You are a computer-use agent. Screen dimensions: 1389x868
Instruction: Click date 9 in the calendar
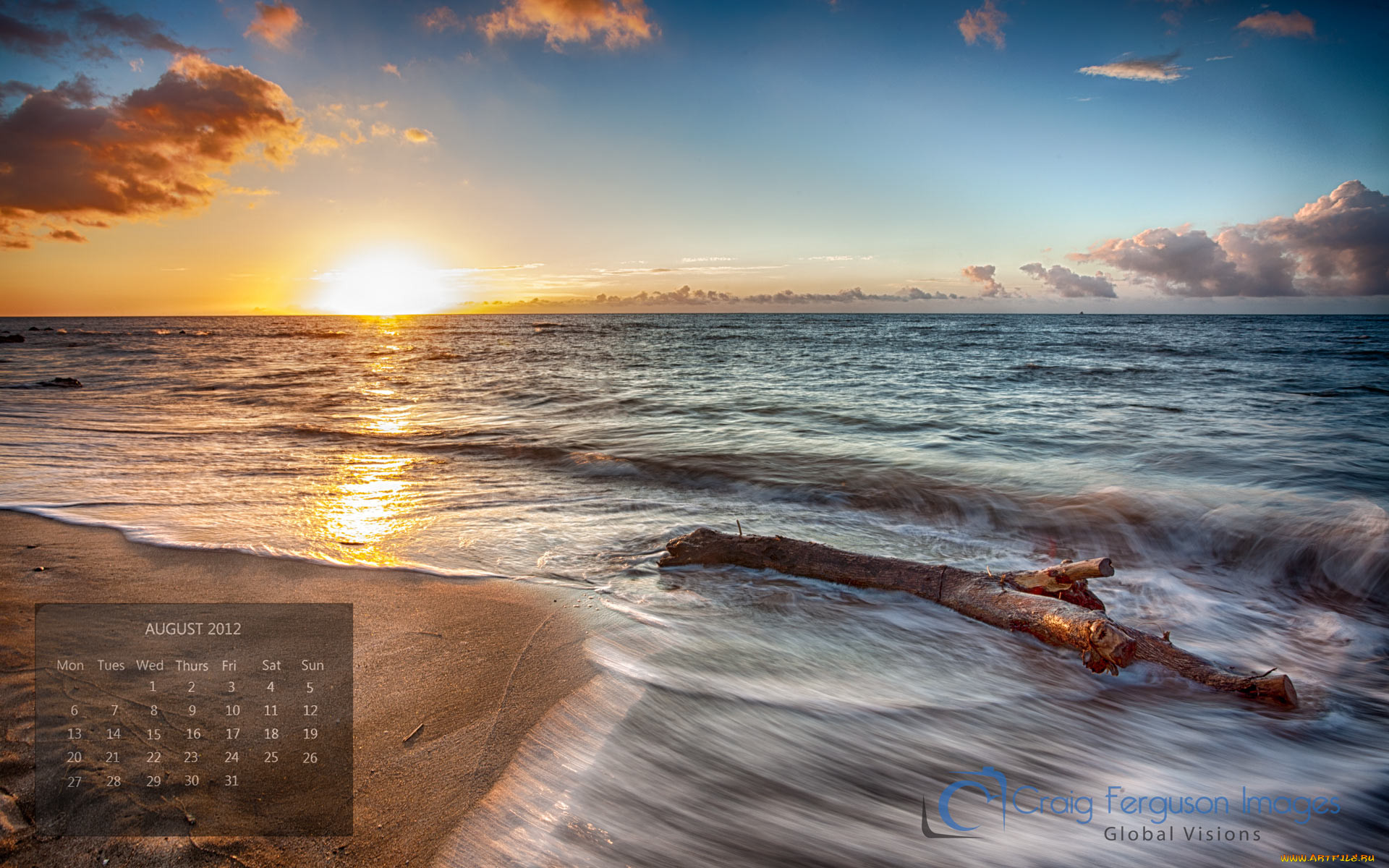(x=192, y=710)
